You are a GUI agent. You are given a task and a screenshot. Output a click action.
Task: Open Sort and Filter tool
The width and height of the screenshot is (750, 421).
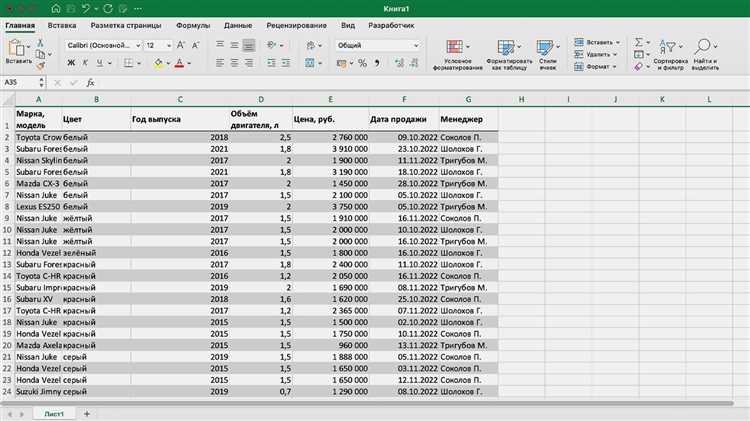668,47
